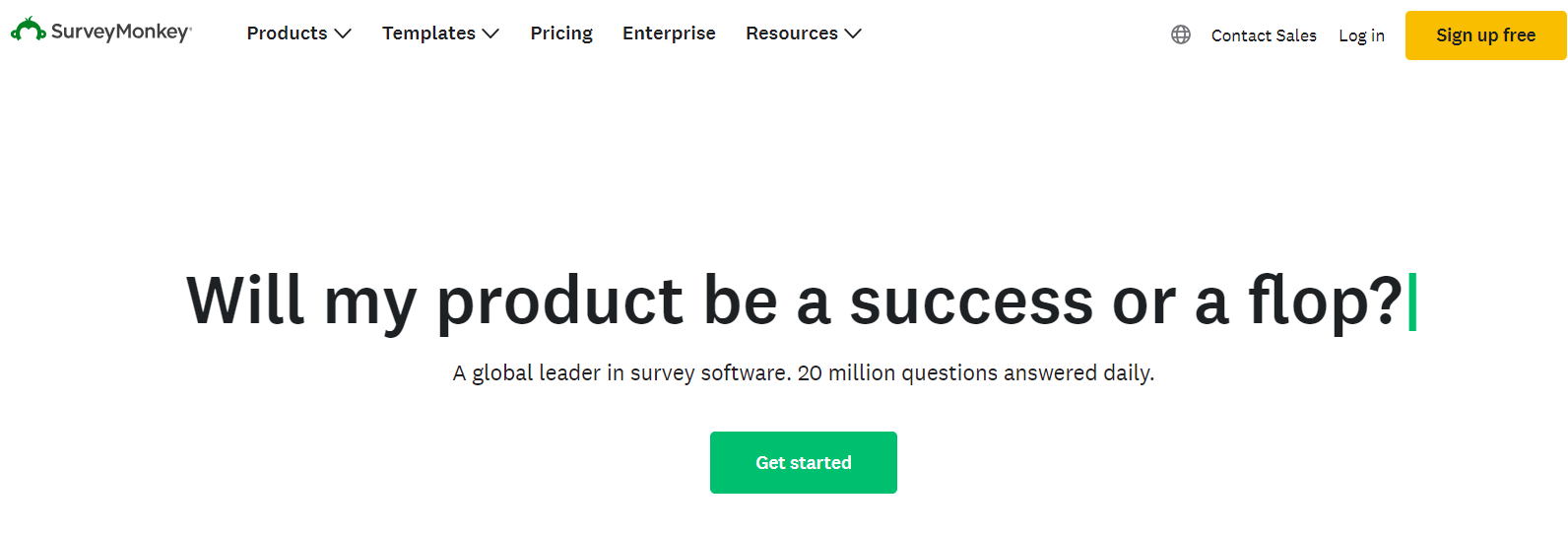Click the SurveyMonkey green logo icon
The image size is (1568, 536).
tap(28, 31)
